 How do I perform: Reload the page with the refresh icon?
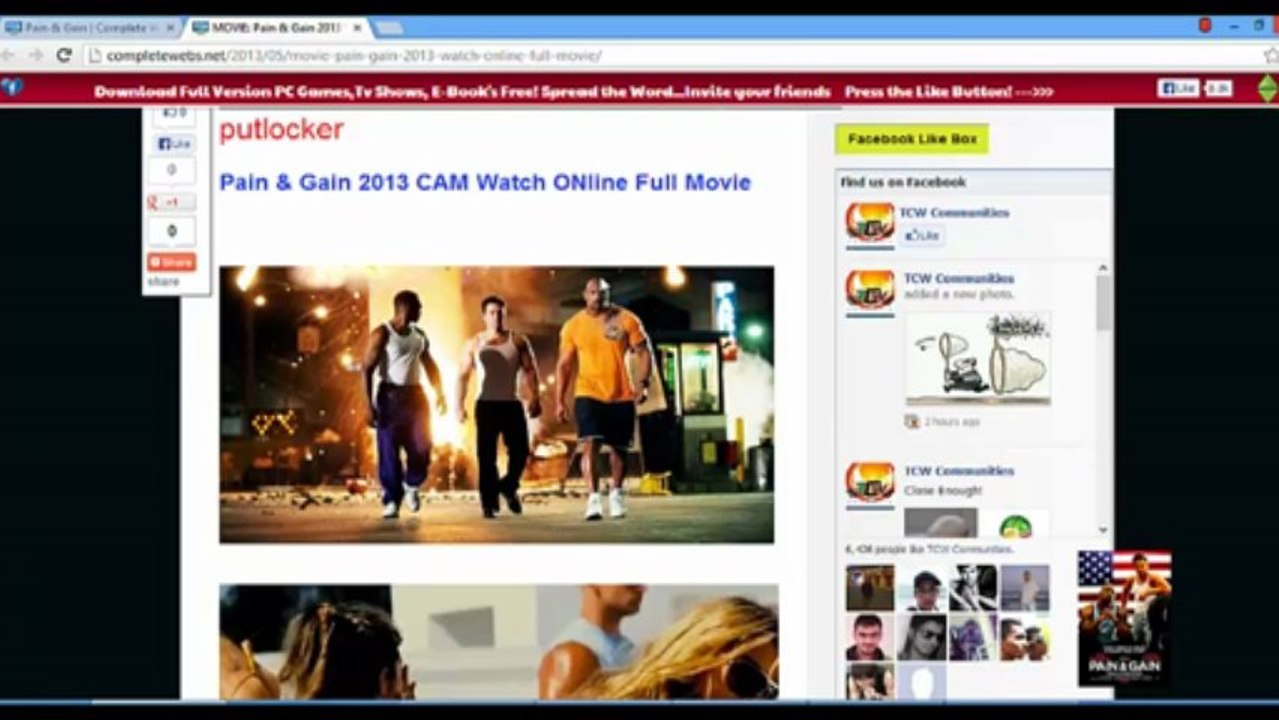pos(64,56)
